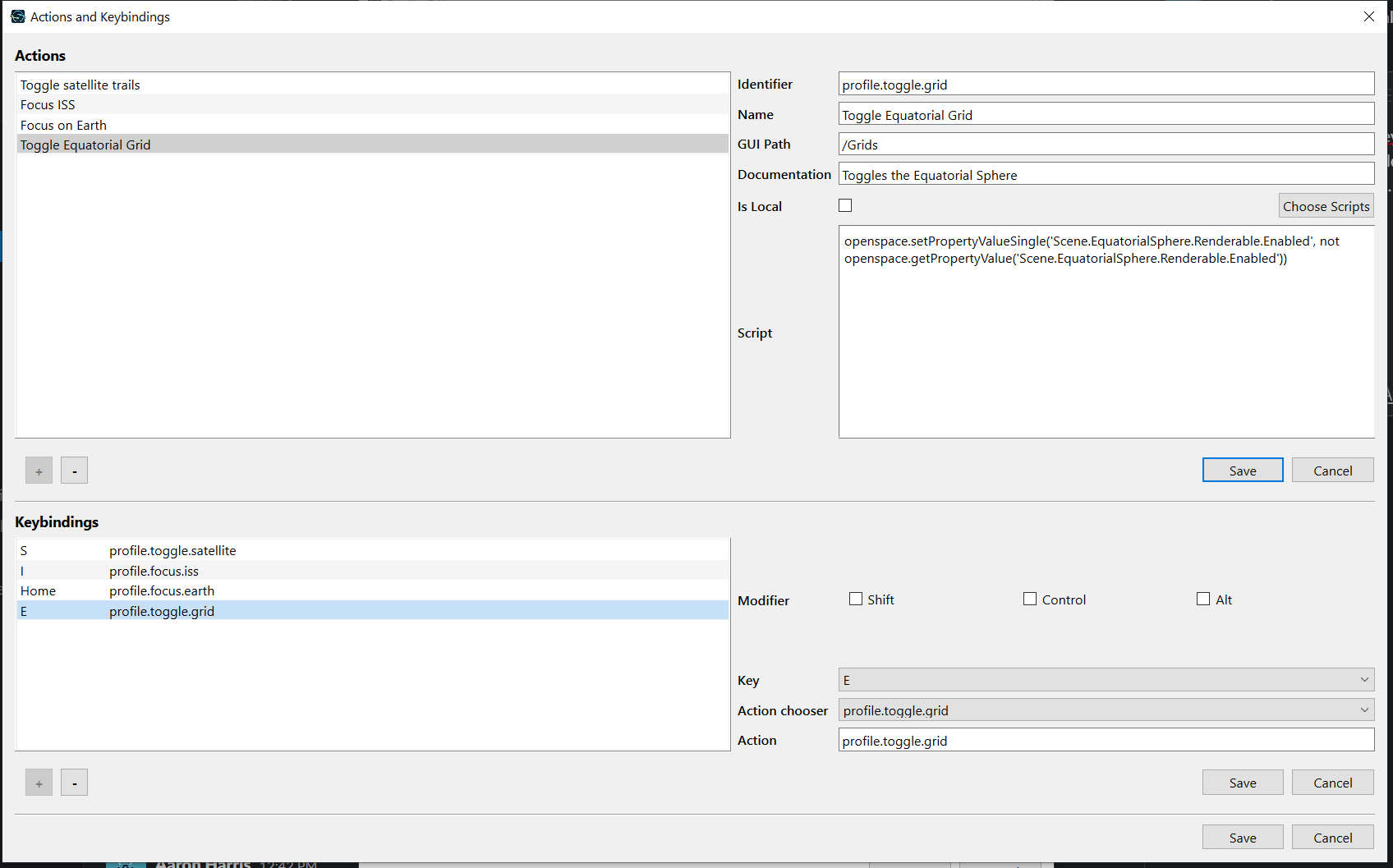Select 'Toggle satellite trails' action
The image size is (1393, 868).
click(x=372, y=85)
